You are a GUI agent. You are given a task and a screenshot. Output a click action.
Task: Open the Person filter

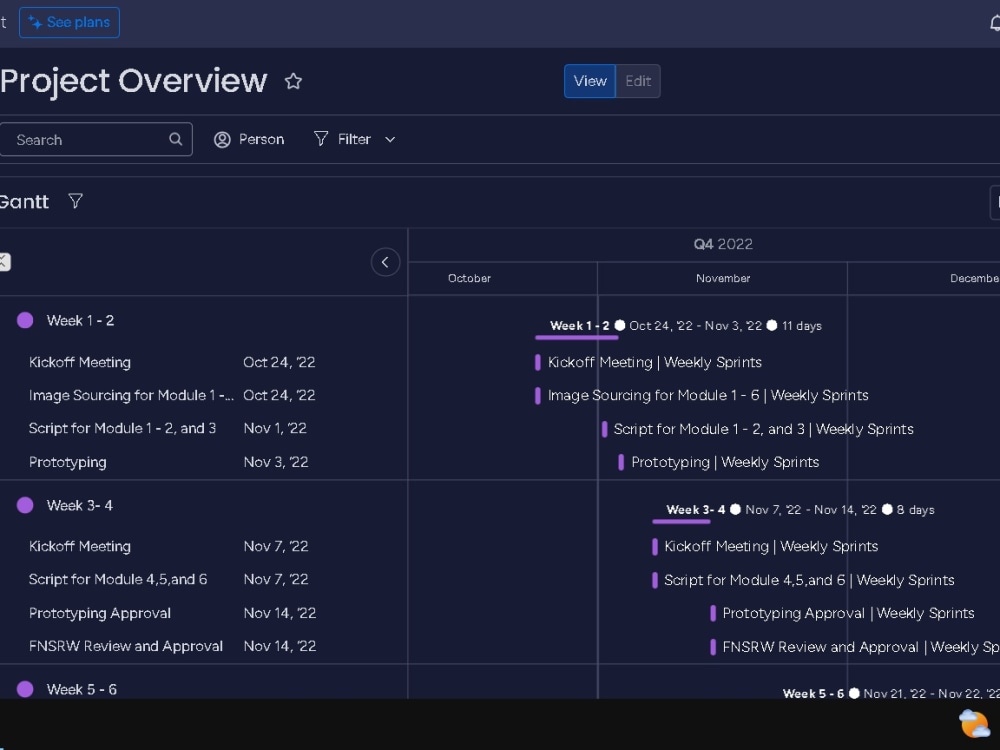point(249,139)
